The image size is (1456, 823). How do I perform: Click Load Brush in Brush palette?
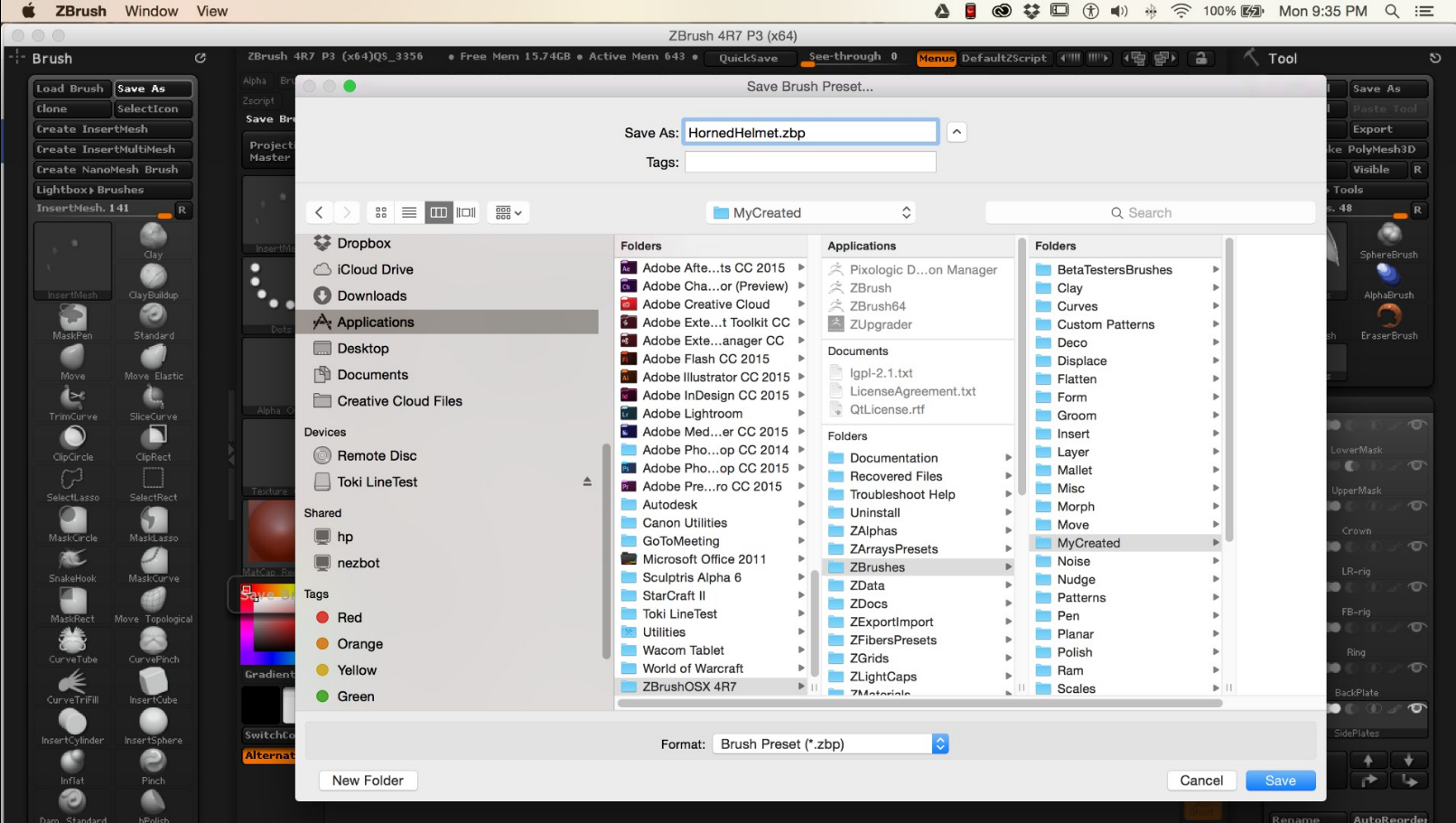[x=72, y=89]
